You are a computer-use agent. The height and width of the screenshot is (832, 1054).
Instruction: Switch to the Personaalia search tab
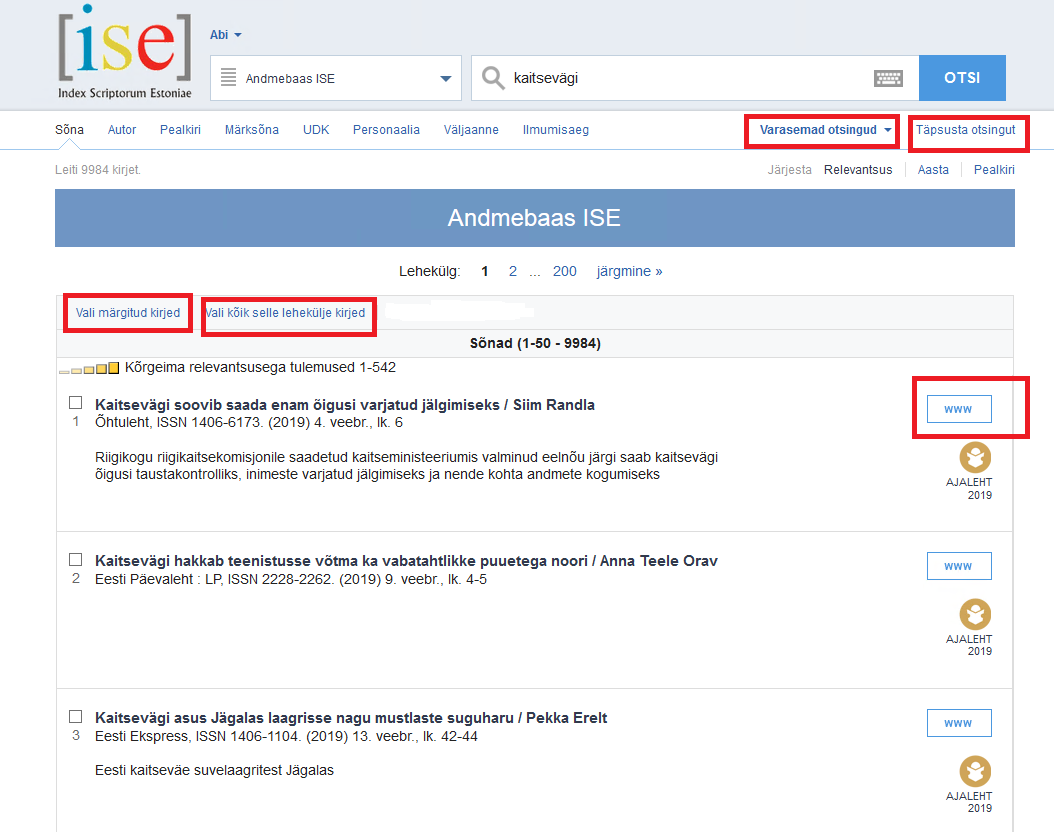click(x=386, y=130)
